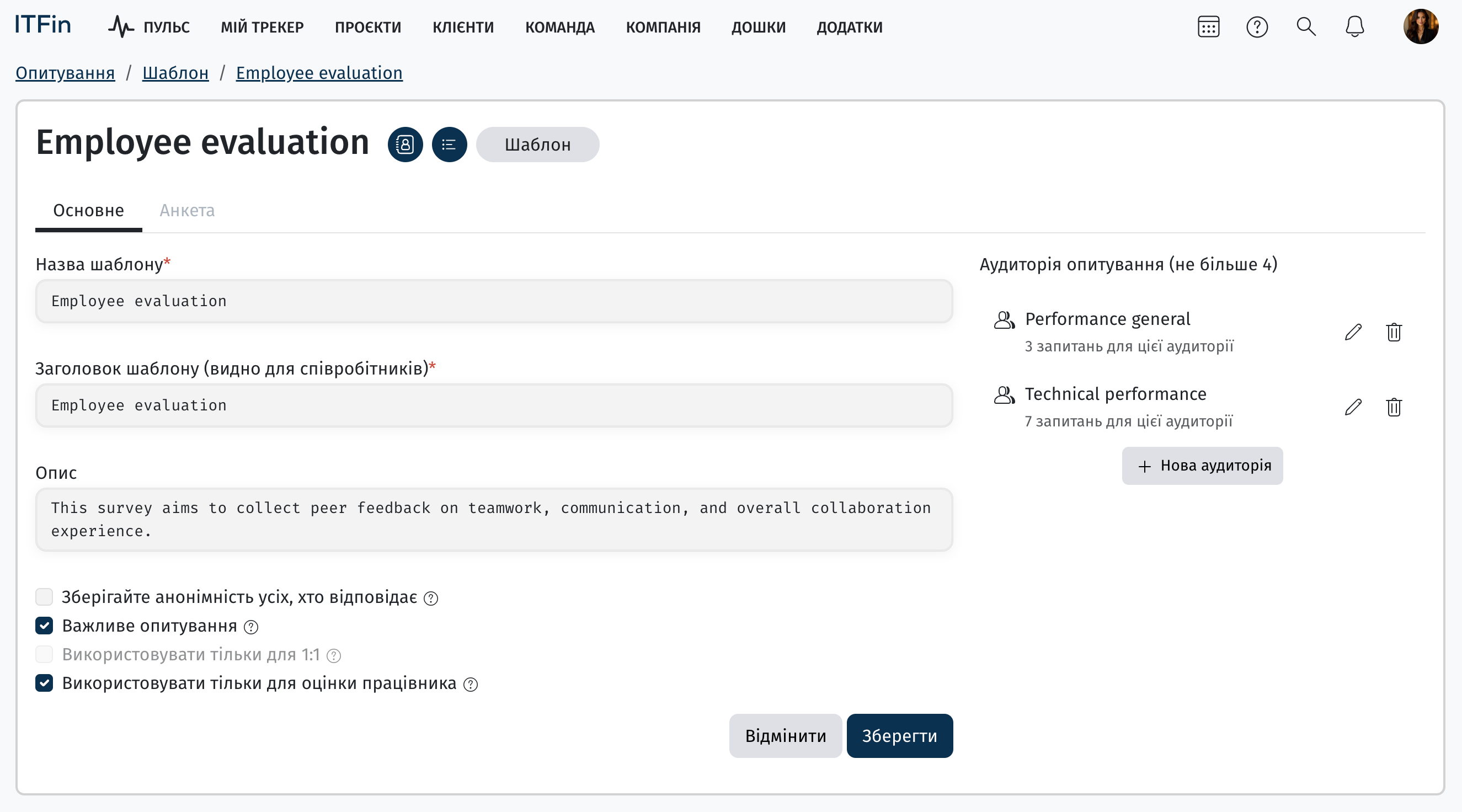The width and height of the screenshot is (1462, 812).
Task: Delete the Technical performance audience
Action: [1394, 407]
